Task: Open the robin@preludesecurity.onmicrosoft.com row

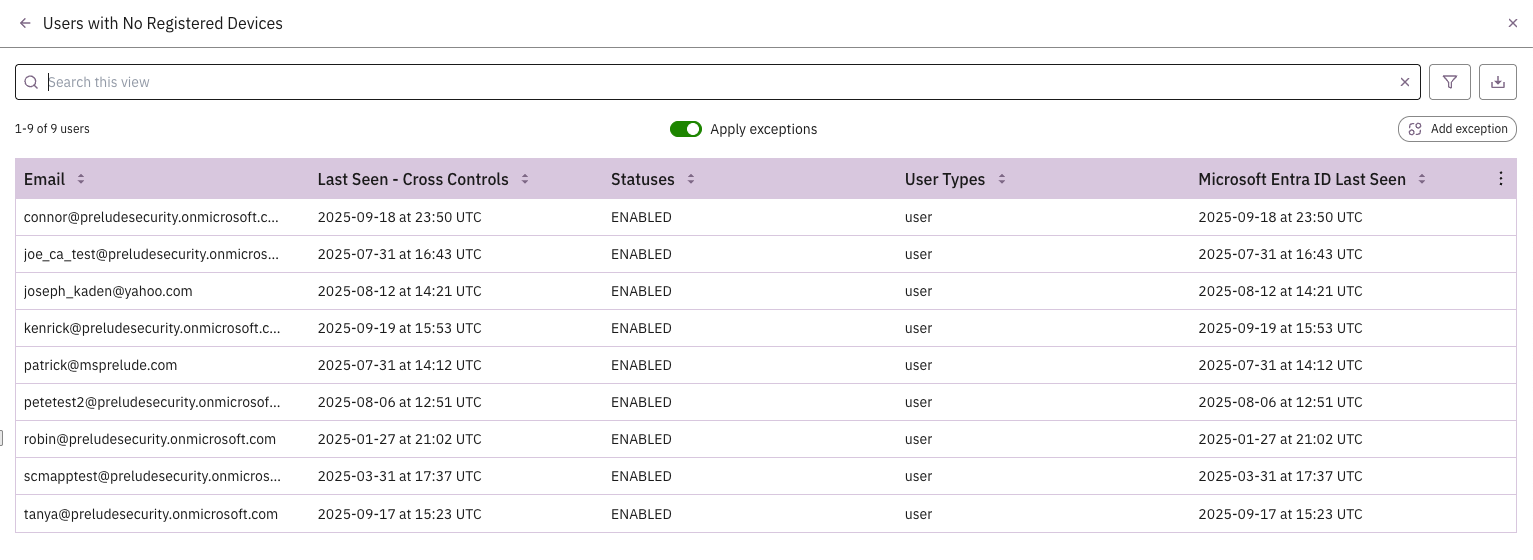Action: point(765,439)
